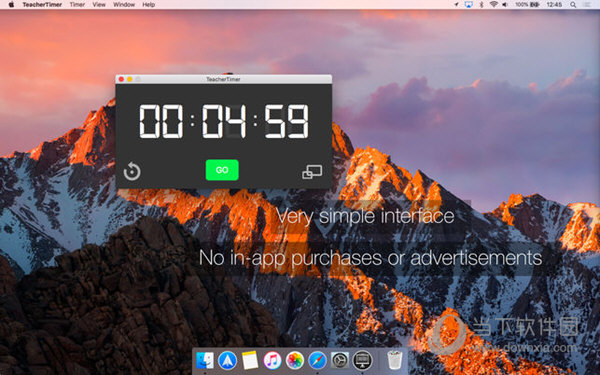Open the Trash in the Dock
The width and height of the screenshot is (600, 375).
[395, 360]
